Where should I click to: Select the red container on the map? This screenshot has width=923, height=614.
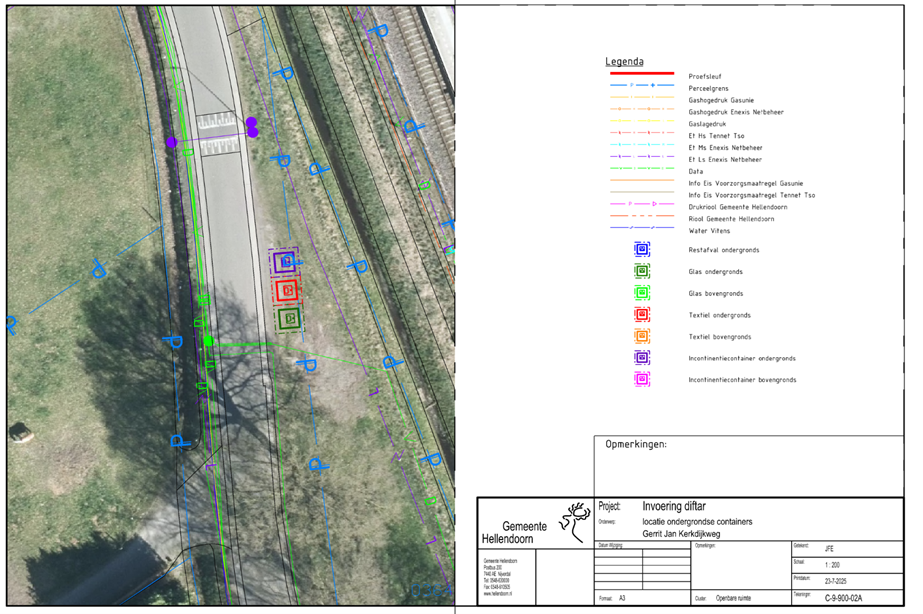pyautogui.click(x=288, y=291)
